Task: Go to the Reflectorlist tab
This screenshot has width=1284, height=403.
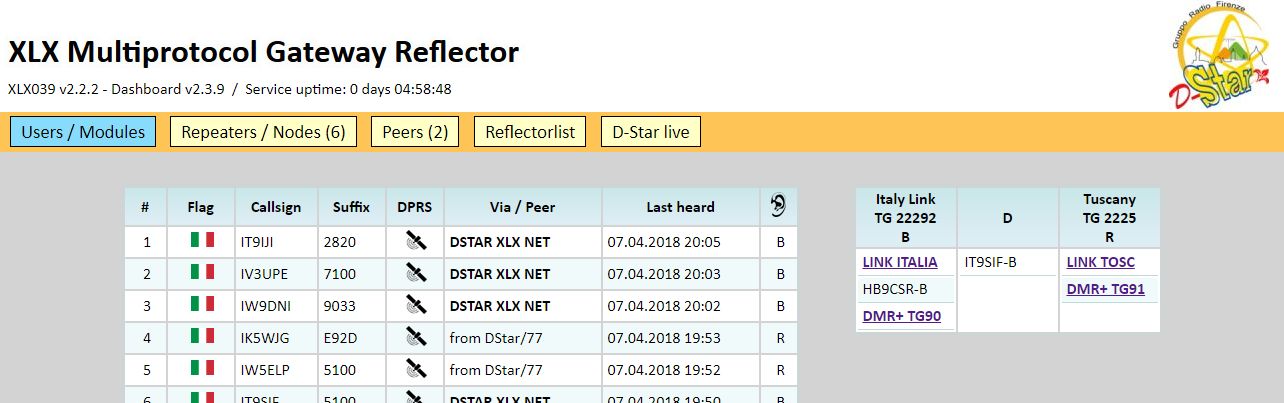Action: 530,132
